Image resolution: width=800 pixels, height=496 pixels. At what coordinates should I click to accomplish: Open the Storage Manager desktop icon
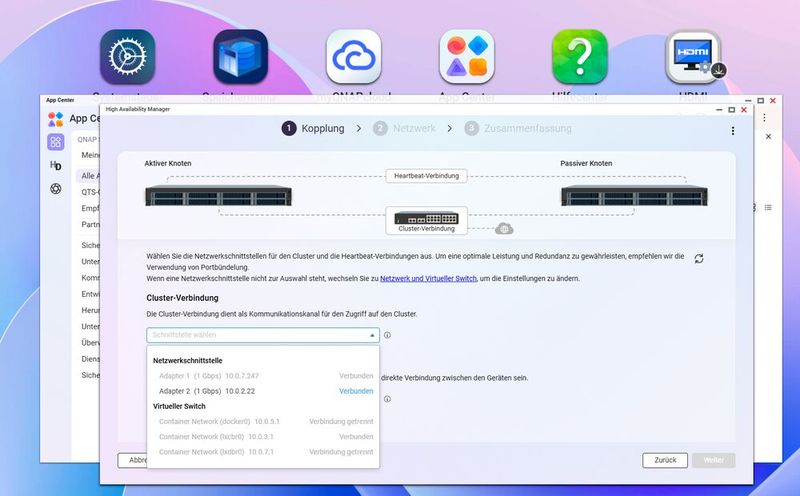coord(240,57)
